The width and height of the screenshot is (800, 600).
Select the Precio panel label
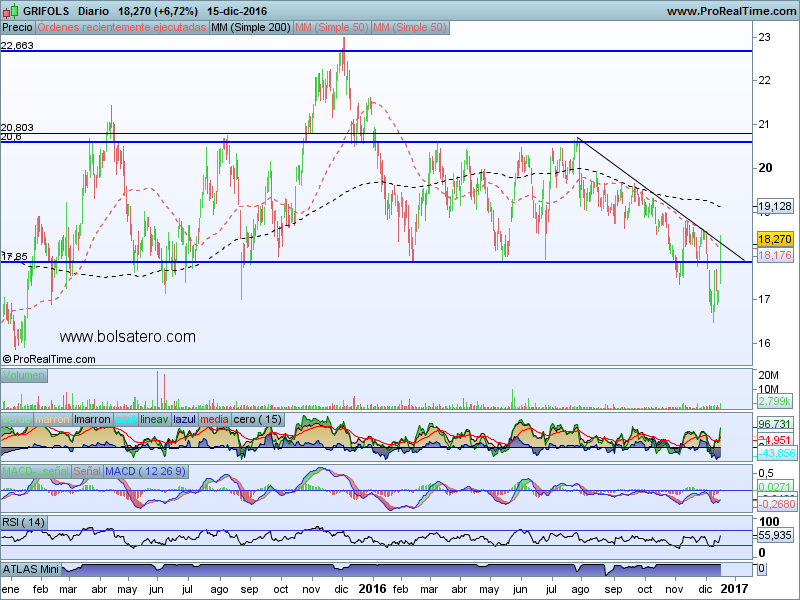point(17,27)
